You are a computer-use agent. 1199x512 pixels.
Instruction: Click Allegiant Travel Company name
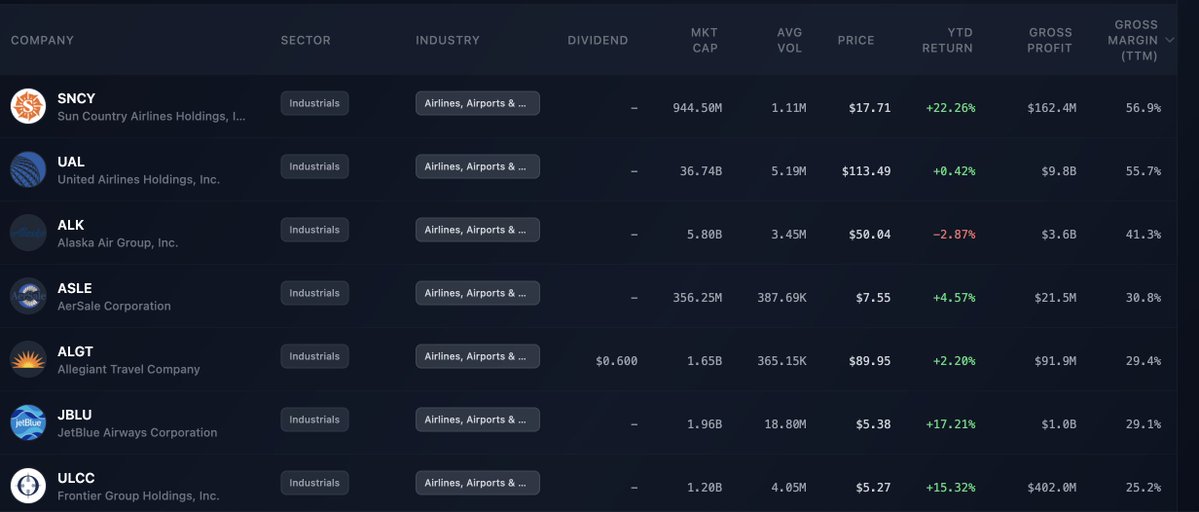[x=128, y=370]
